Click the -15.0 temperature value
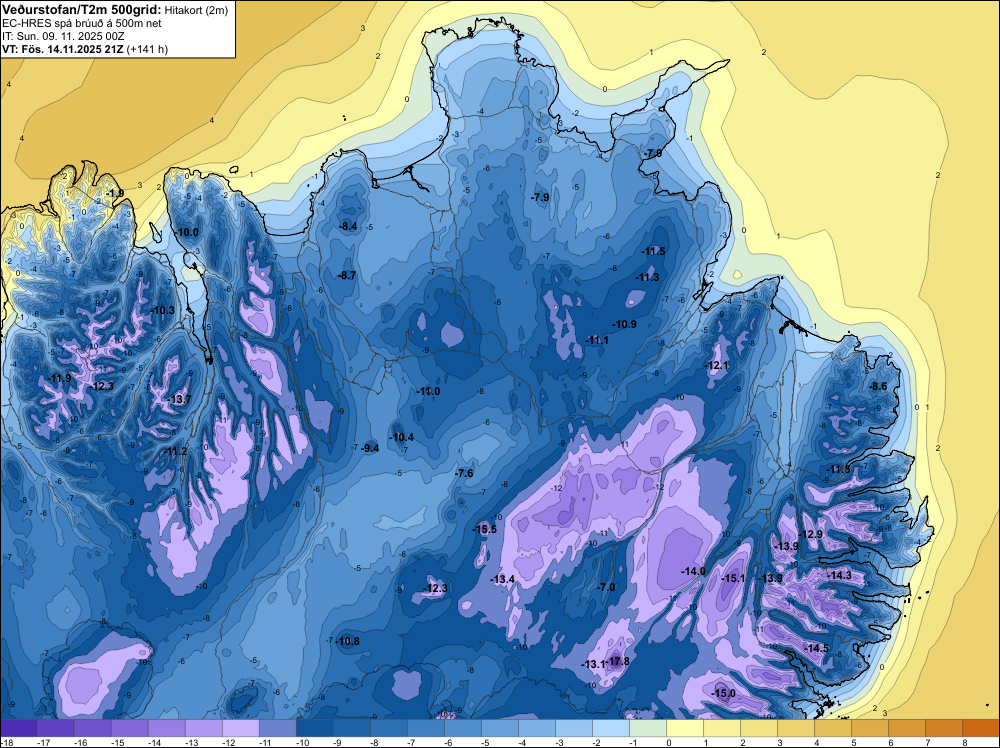Screen dimensions: 1000x748 pos(723,694)
